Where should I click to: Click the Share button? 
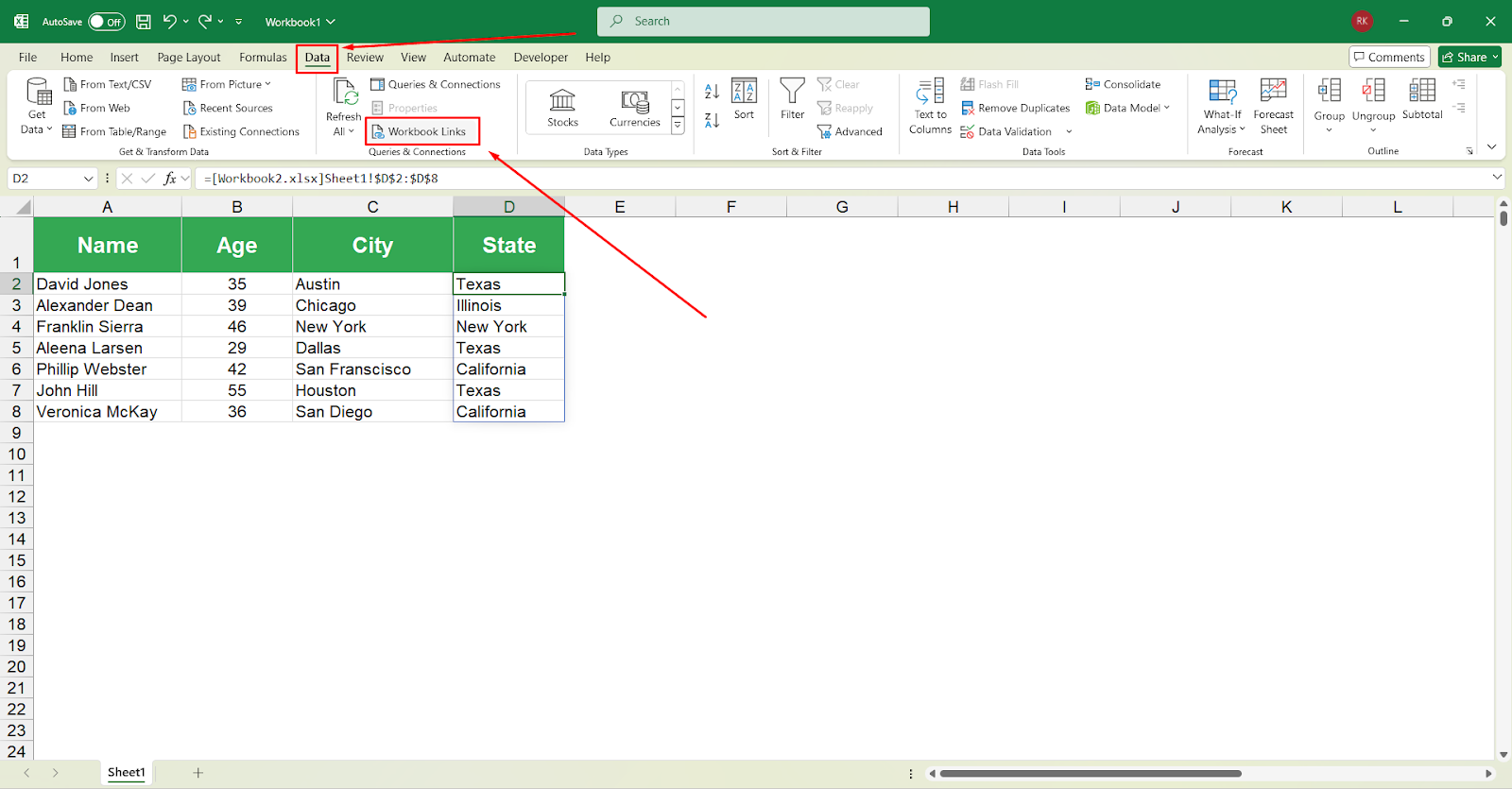pyautogui.click(x=1469, y=57)
